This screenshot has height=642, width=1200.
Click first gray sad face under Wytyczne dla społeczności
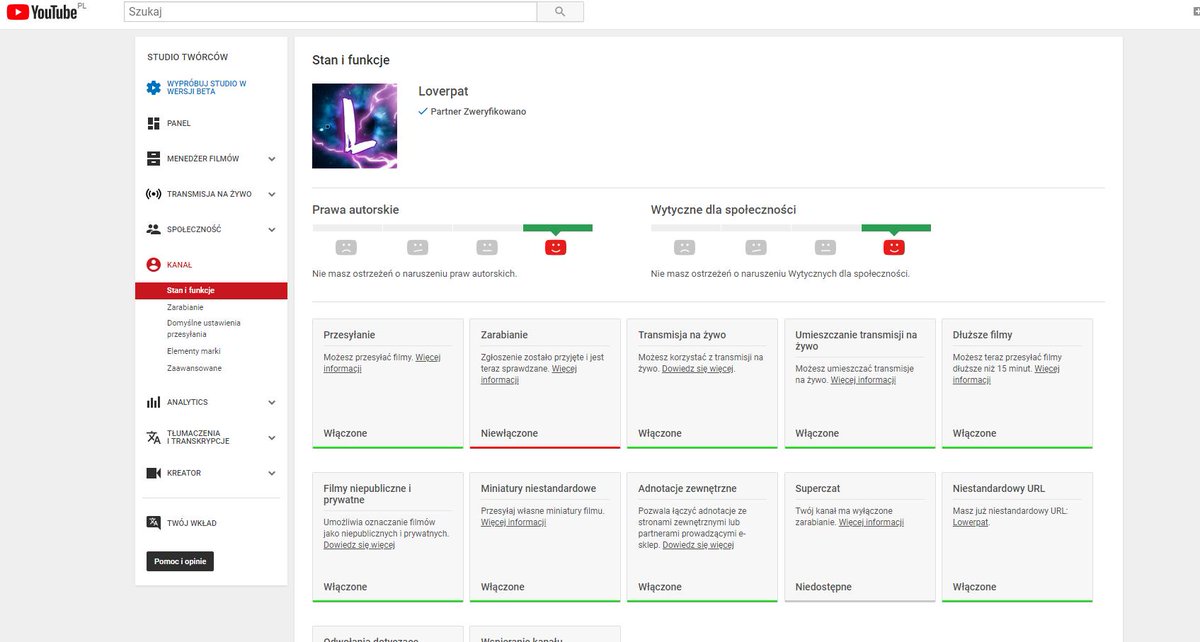(684, 246)
